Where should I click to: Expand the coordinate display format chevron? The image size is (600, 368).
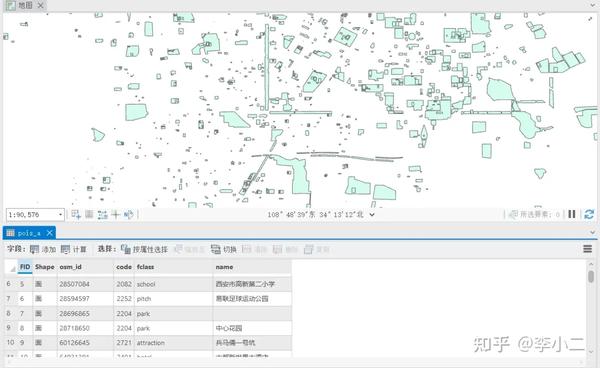point(372,215)
